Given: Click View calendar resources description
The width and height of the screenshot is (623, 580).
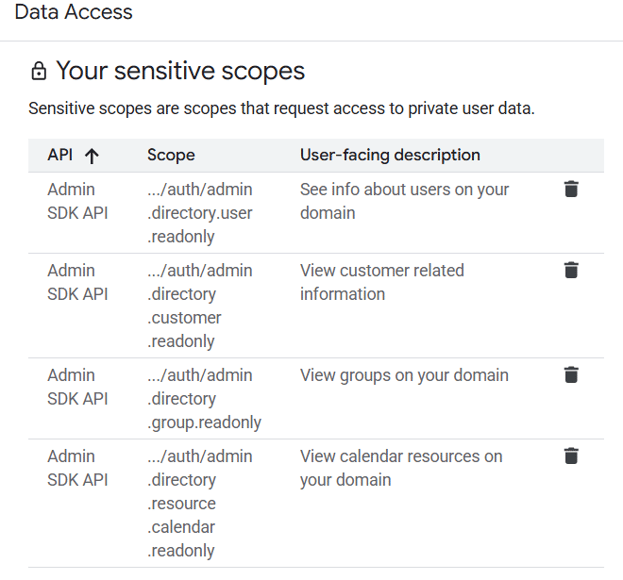Looking at the screenshot, I should 401,468.
